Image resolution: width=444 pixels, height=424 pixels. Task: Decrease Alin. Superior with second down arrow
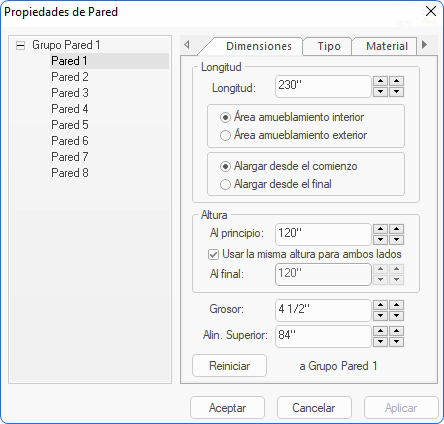(396, 342)
